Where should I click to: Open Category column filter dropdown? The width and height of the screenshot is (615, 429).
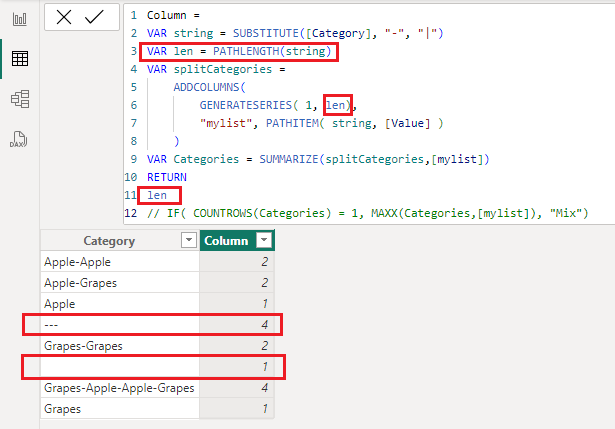(189, 240)
